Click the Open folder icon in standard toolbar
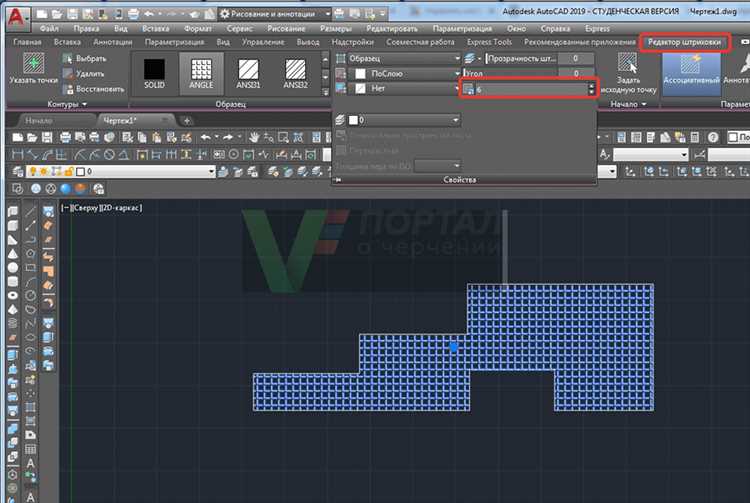The image size is (750, 503). 32,138
